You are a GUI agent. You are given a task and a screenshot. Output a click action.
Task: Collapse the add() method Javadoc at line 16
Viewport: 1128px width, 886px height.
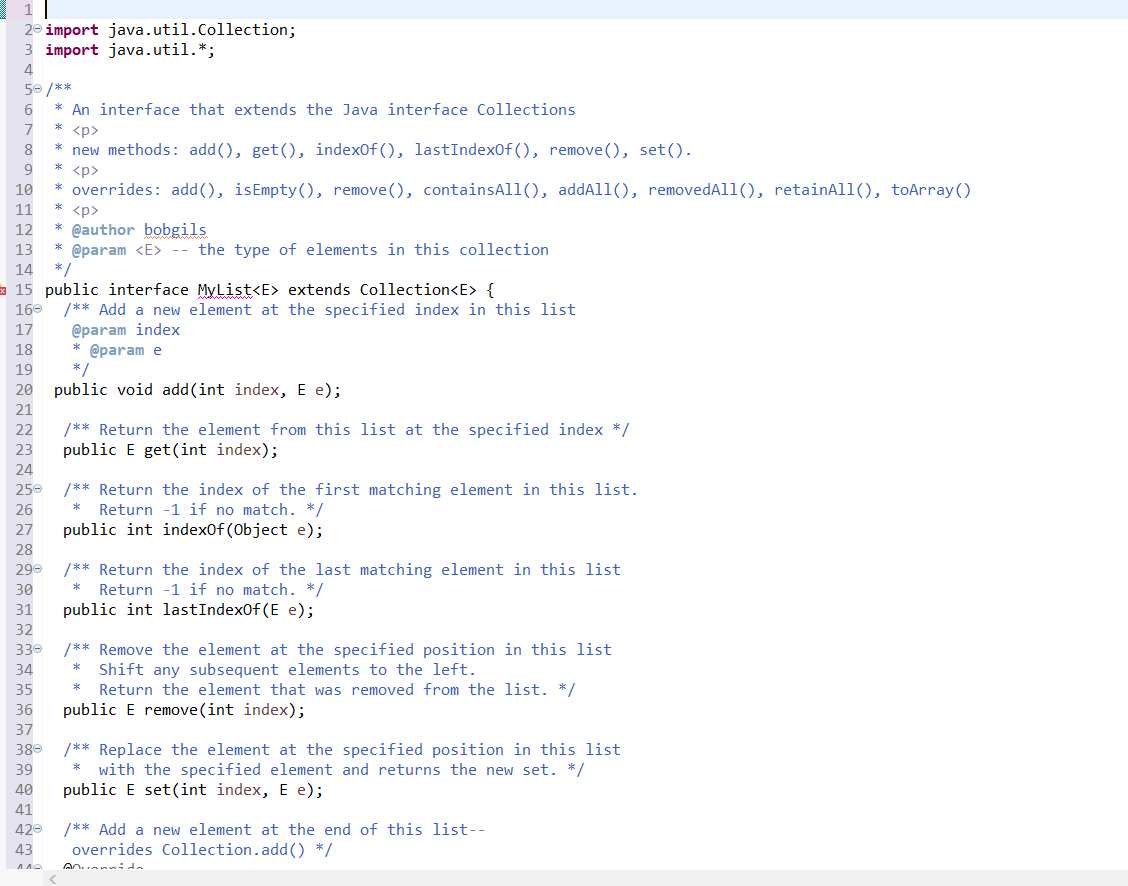pyautogui.click(x=37, y=309)
